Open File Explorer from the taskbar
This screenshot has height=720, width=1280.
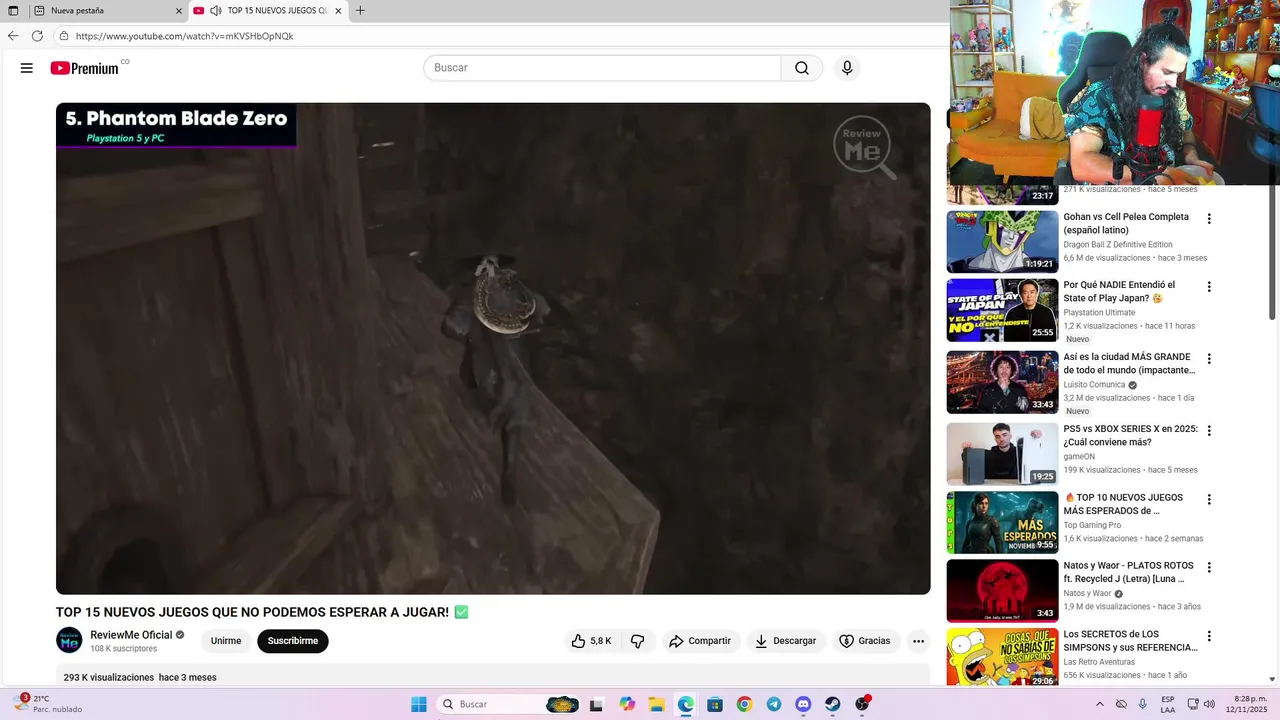656,704
